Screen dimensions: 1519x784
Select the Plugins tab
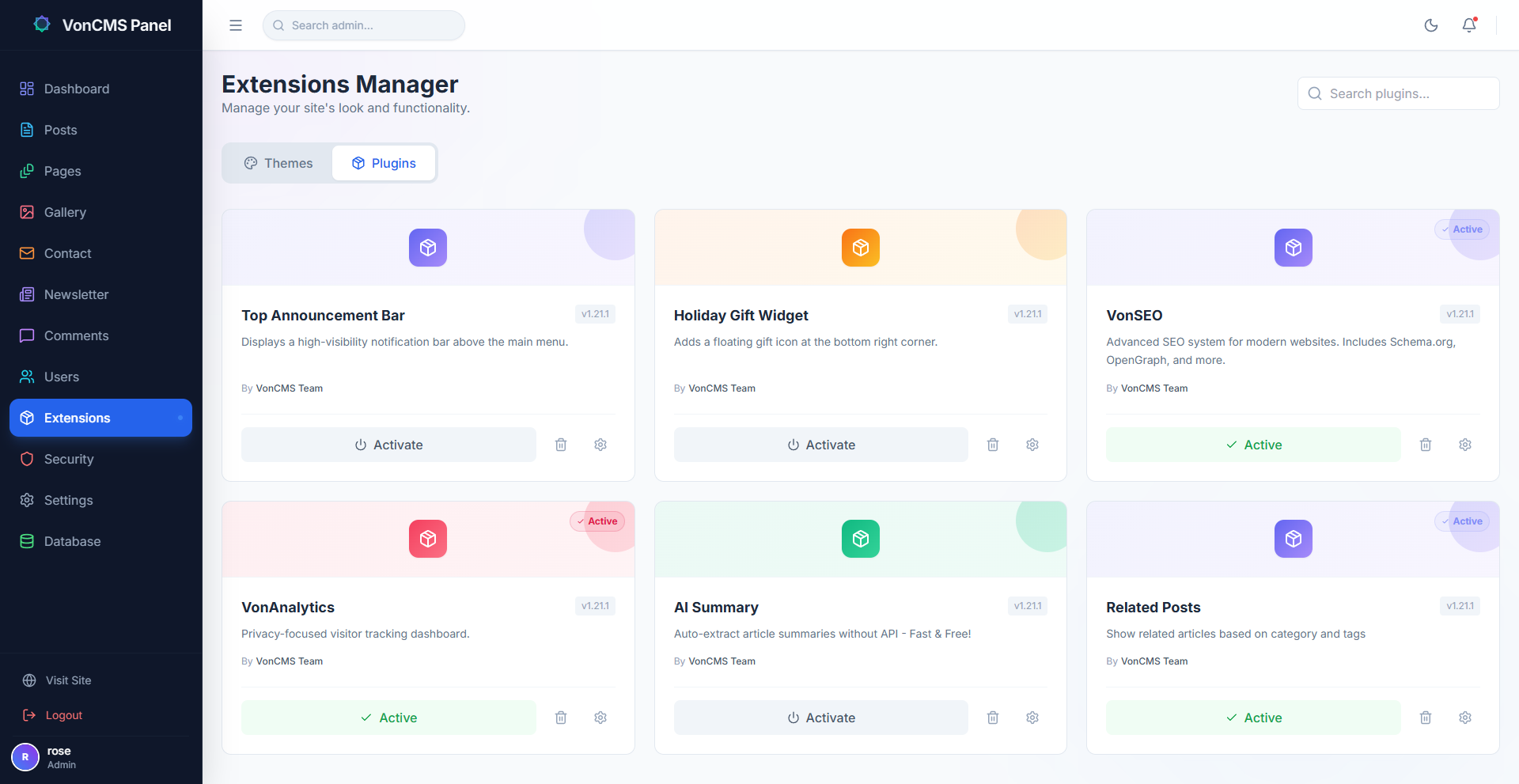coord(384,163)
